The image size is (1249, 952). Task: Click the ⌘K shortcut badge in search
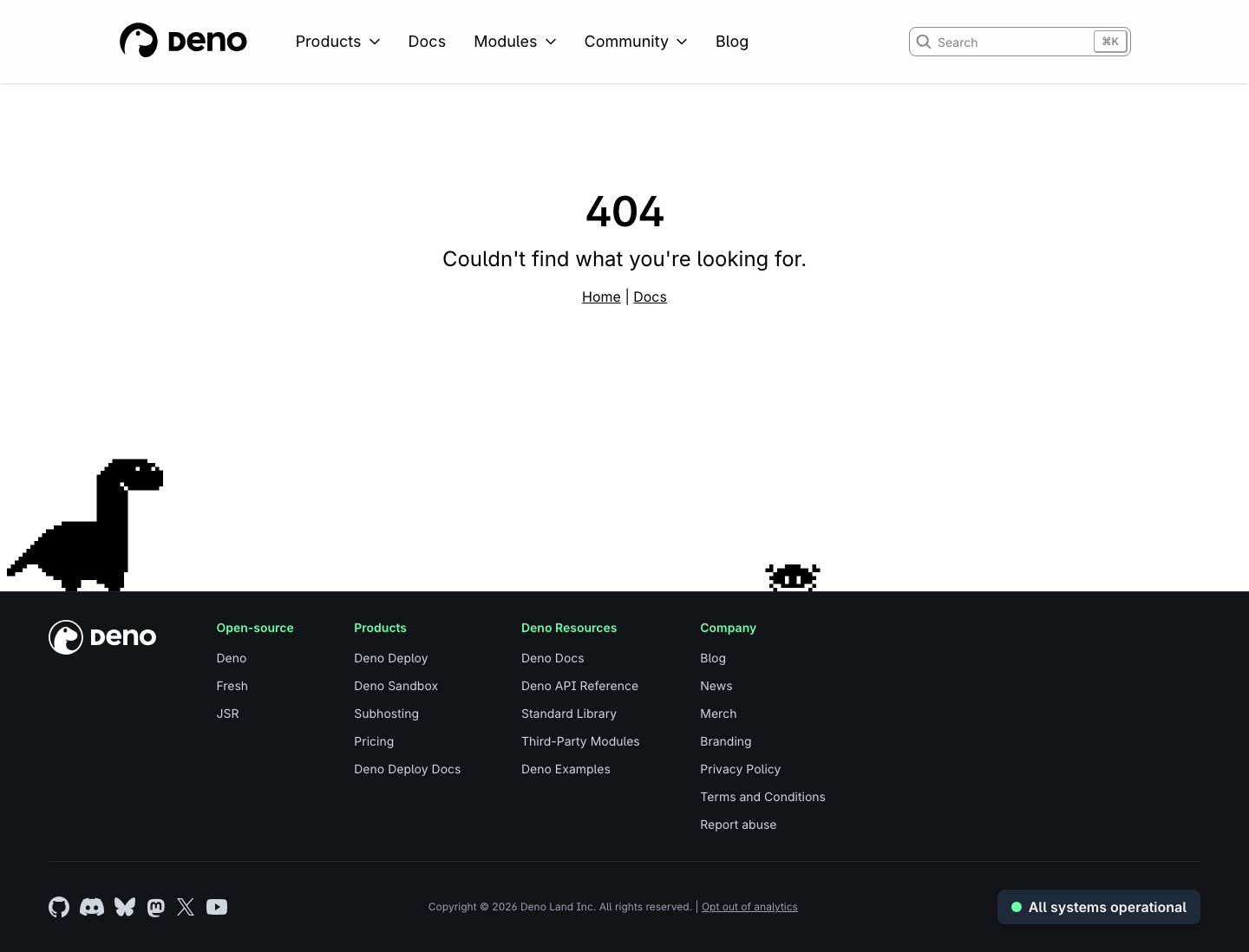point(1110,42)
